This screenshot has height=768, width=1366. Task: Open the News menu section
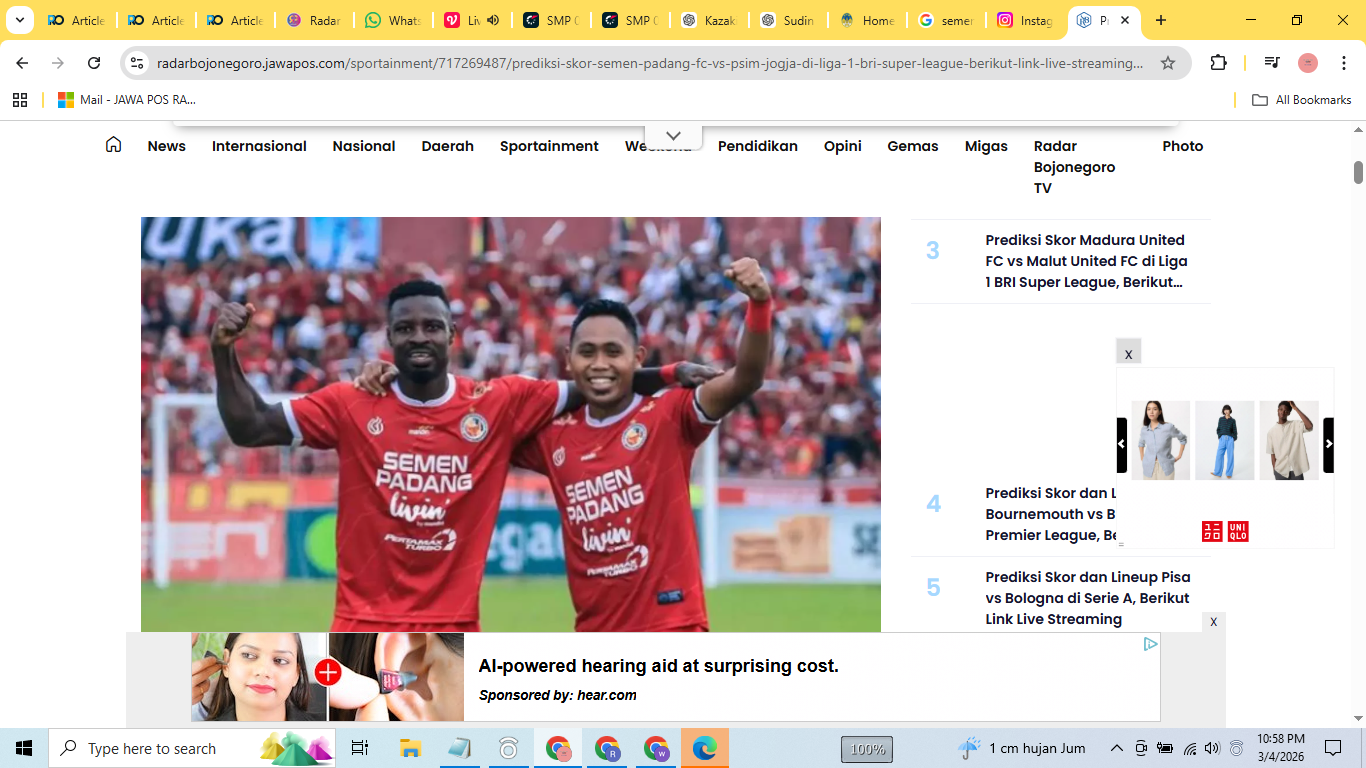pyautogui.click(x=166, y=146)
